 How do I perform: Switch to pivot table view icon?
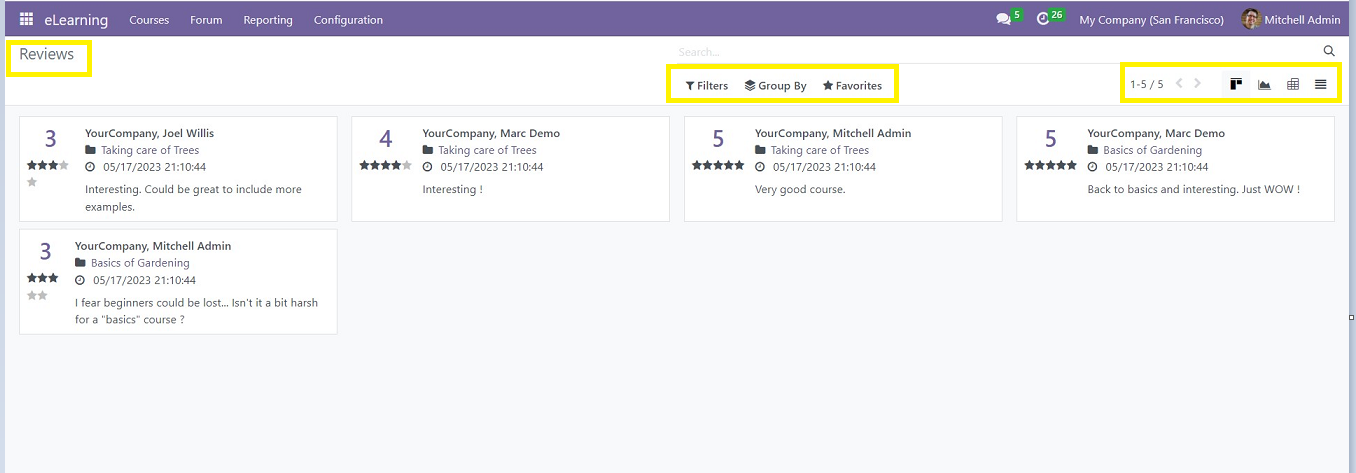coord(1293,85)
